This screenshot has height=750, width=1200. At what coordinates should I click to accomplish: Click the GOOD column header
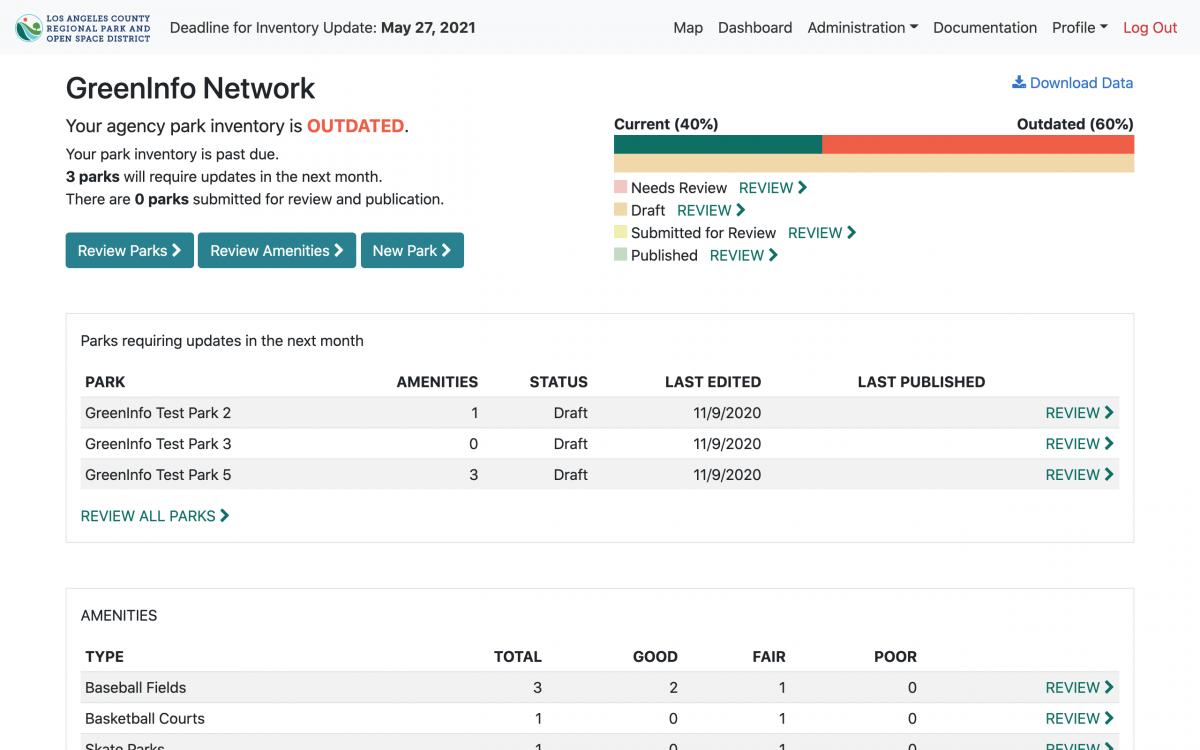(655, 657)
